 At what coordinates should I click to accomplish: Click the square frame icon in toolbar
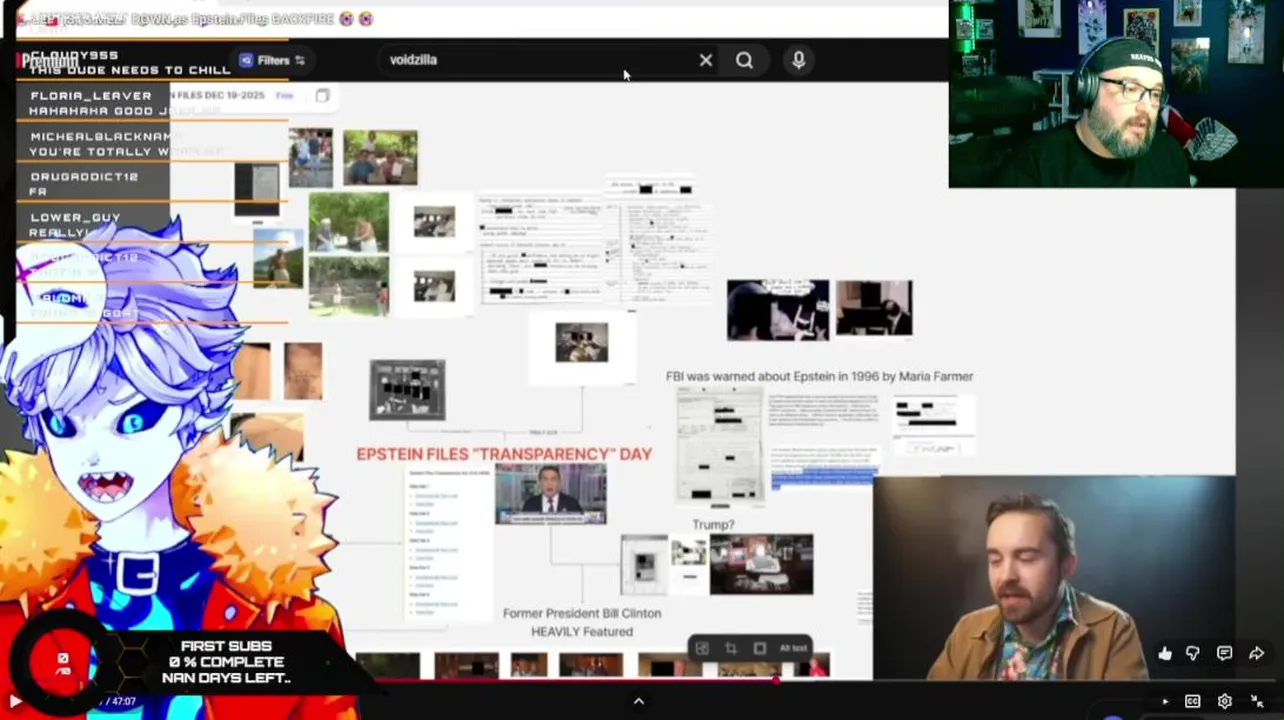(x=759, y=648)
